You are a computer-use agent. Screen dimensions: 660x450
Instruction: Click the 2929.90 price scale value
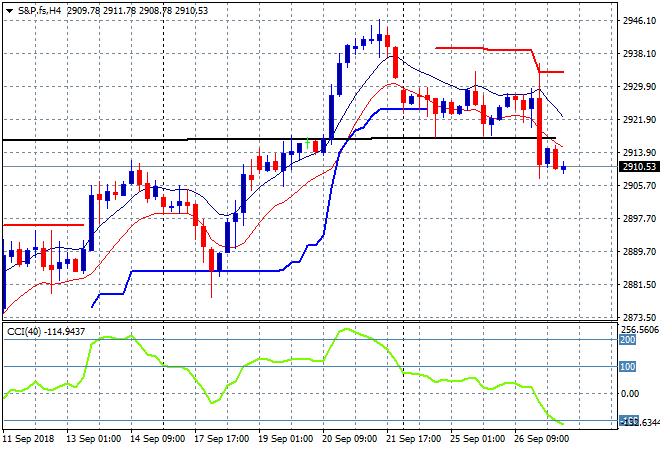coord(639,86)
